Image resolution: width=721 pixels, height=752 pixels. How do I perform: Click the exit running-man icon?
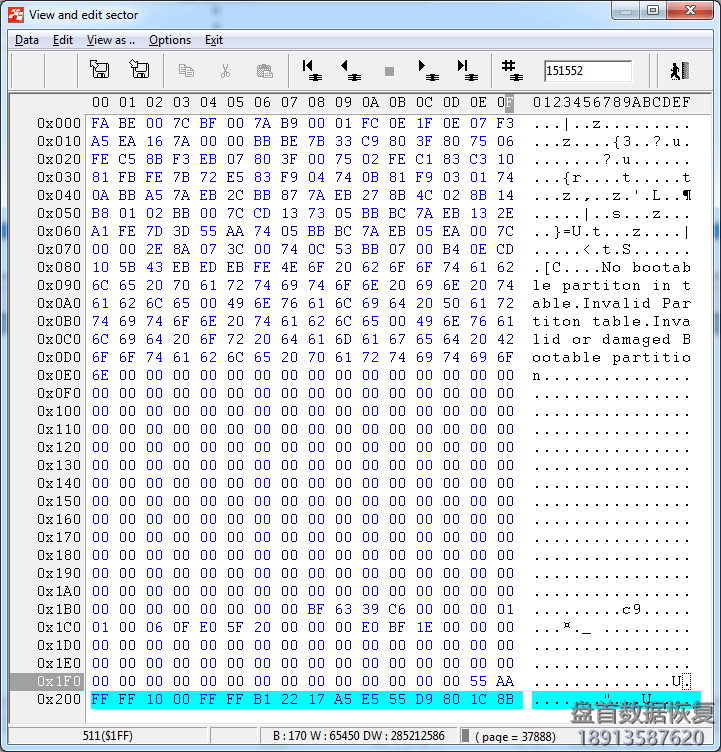679,71
